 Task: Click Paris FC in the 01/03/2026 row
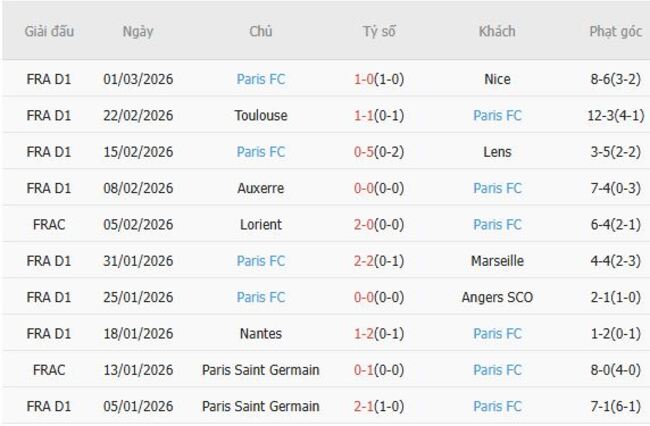point(261,79)
